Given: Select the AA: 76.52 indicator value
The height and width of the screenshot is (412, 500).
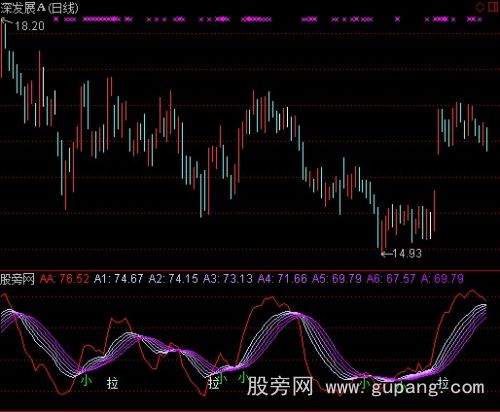Looking at the screenshot, I should click(x=65, y=279).
